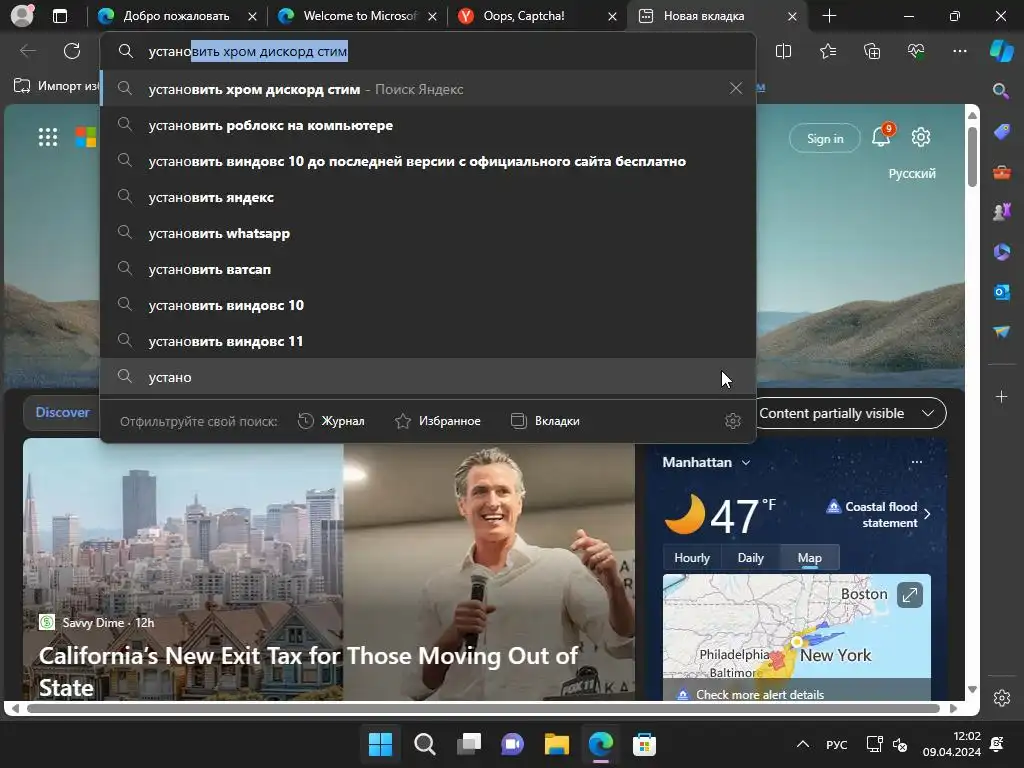
Task: Click the Sign in button
Action: tap(825, 138)
